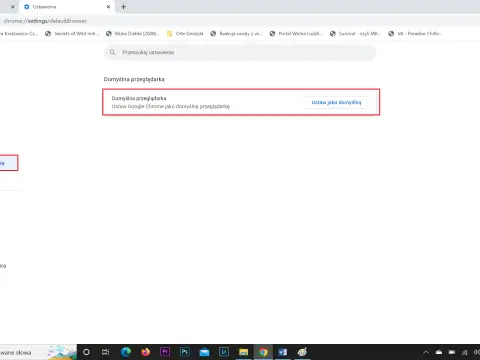Open the bookmark ending in 'Krakowsko-Cz...'
480x360 pixels.
tap(19, 34)
